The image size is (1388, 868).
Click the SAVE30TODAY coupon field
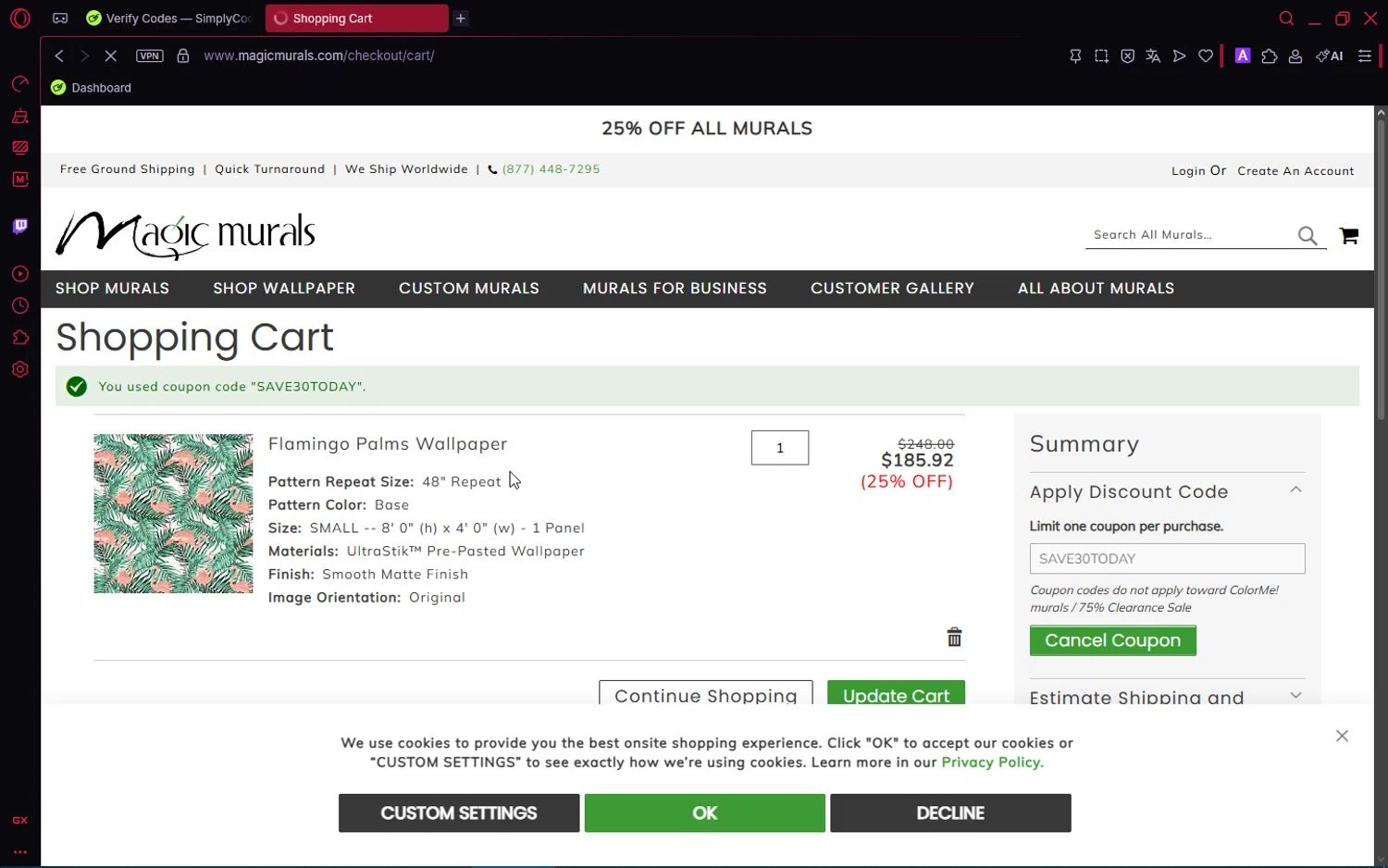(x=1167, y=559)
